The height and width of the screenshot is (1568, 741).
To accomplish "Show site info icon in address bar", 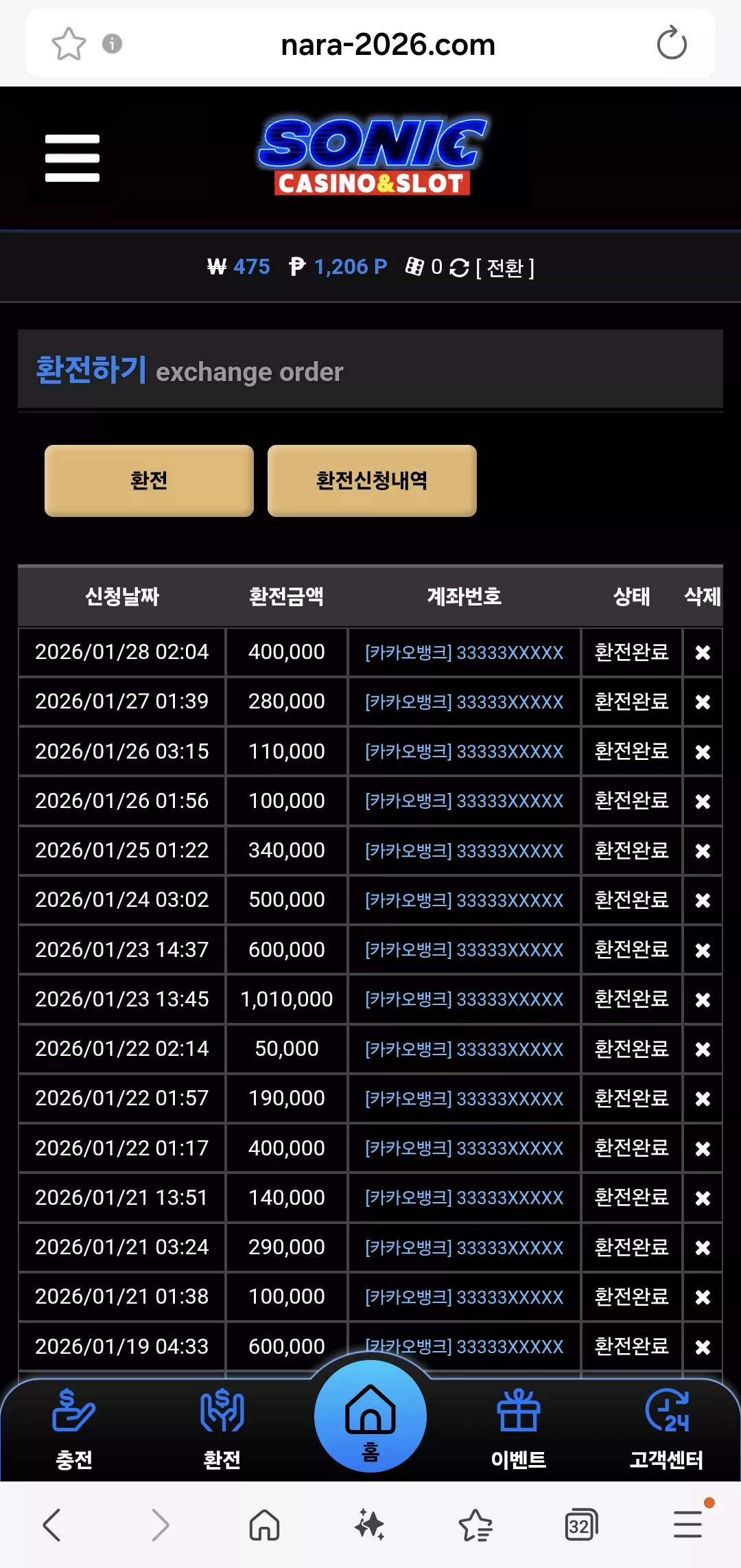I will pyautogui.click(x=112, y=44).
